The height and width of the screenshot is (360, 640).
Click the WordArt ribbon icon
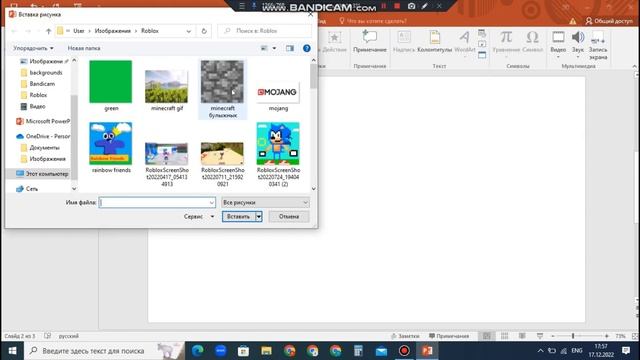[464, 42]
